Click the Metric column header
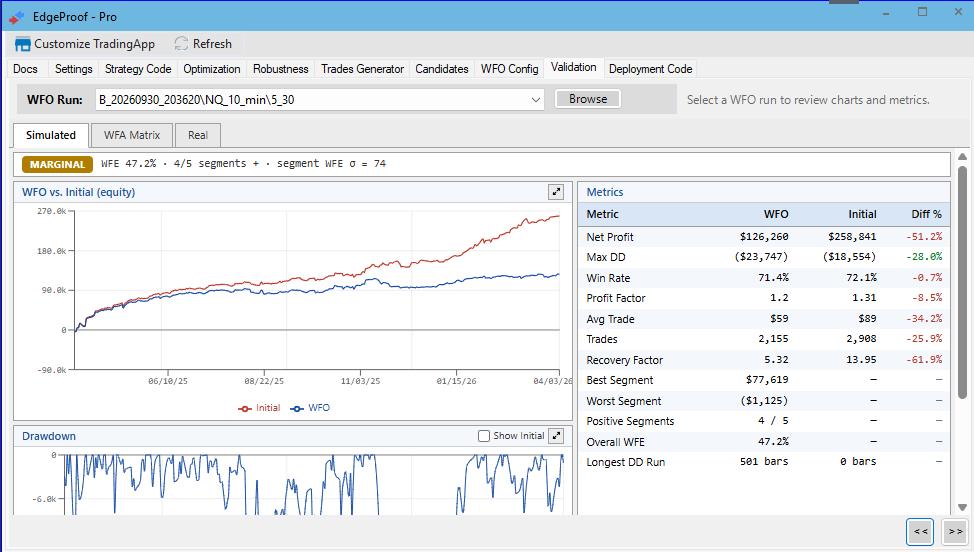Image resolution: width=974 pixels, height=552 pixels. (x=603, y=214)
